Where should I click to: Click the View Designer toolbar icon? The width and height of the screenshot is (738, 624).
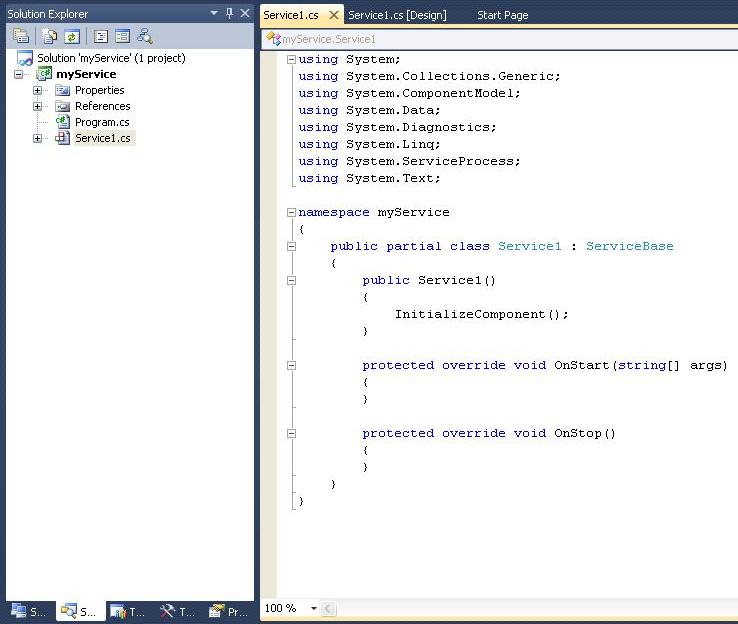[122, 36]
